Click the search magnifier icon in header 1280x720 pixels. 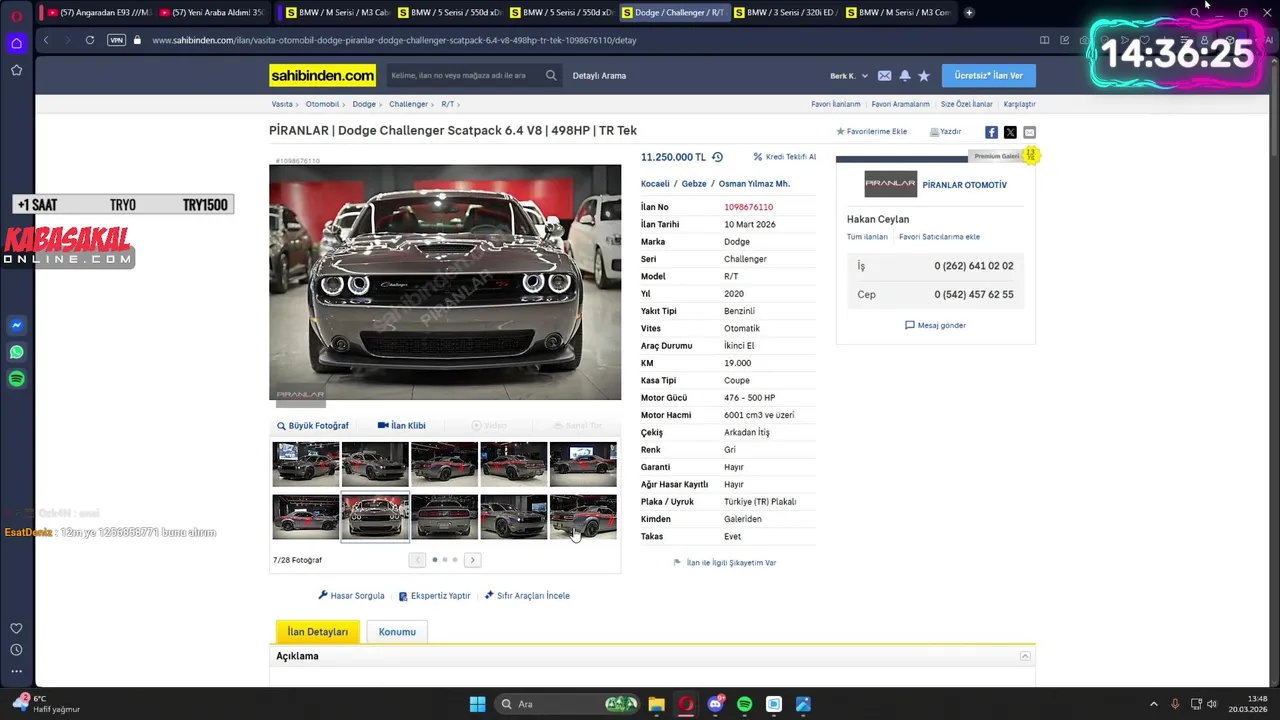pos(551,75)
